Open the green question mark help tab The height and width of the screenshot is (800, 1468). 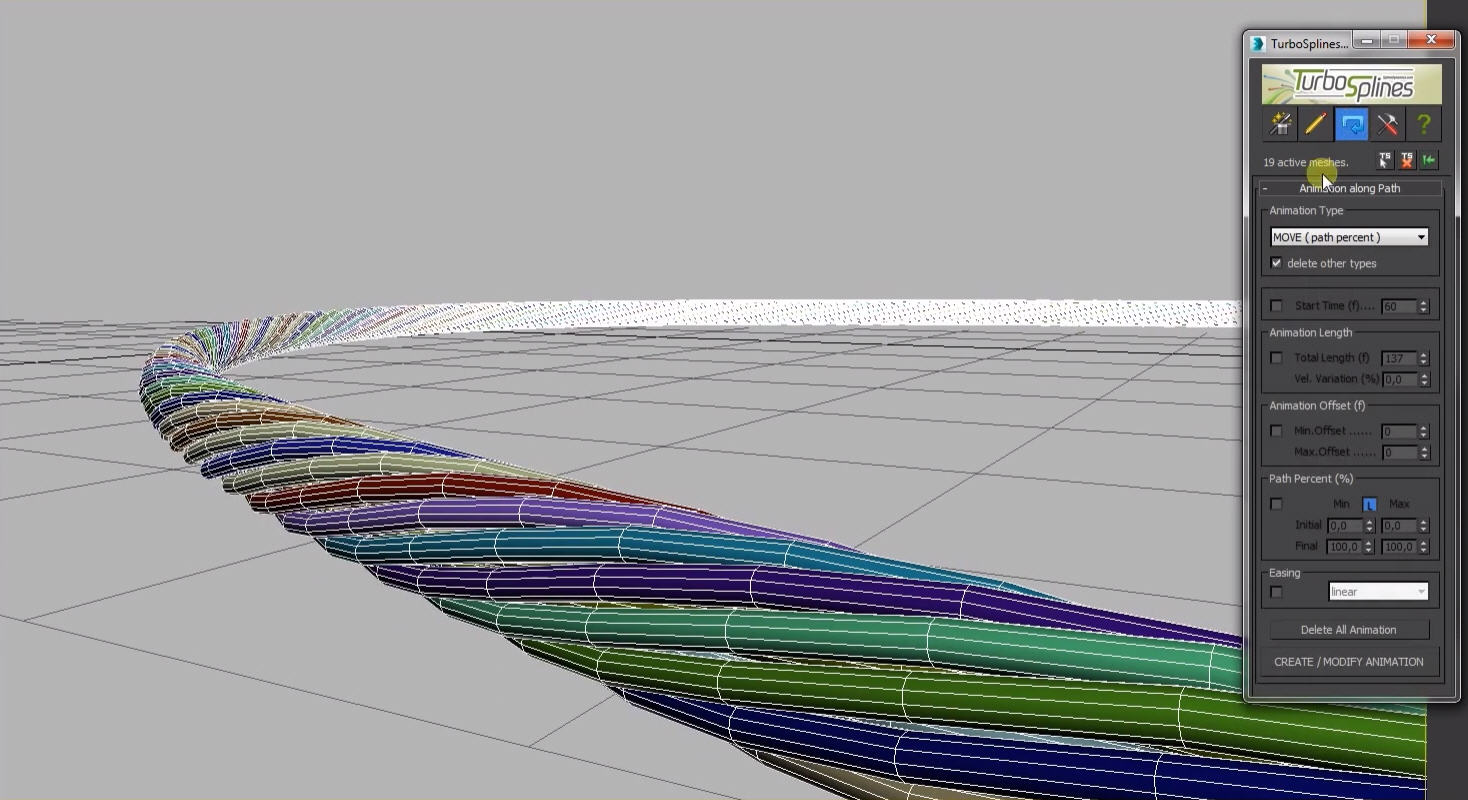click(x=1424, y=124)
